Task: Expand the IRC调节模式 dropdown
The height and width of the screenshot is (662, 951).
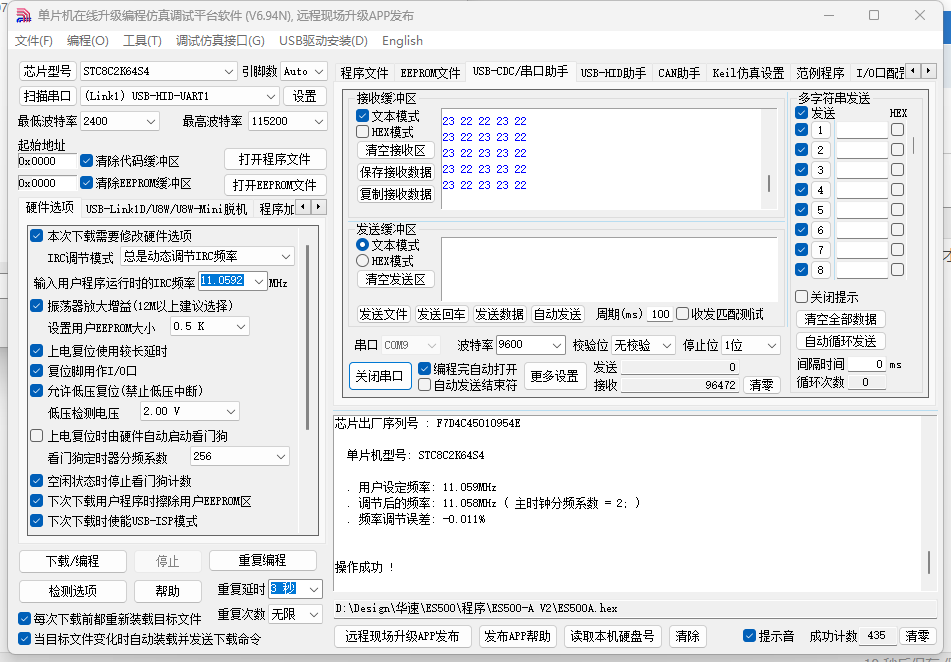Action: (x=286, y=257)
